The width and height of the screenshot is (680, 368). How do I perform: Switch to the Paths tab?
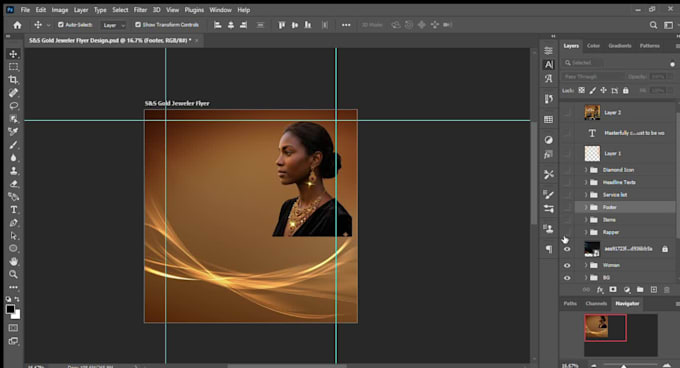pos(570,303)
